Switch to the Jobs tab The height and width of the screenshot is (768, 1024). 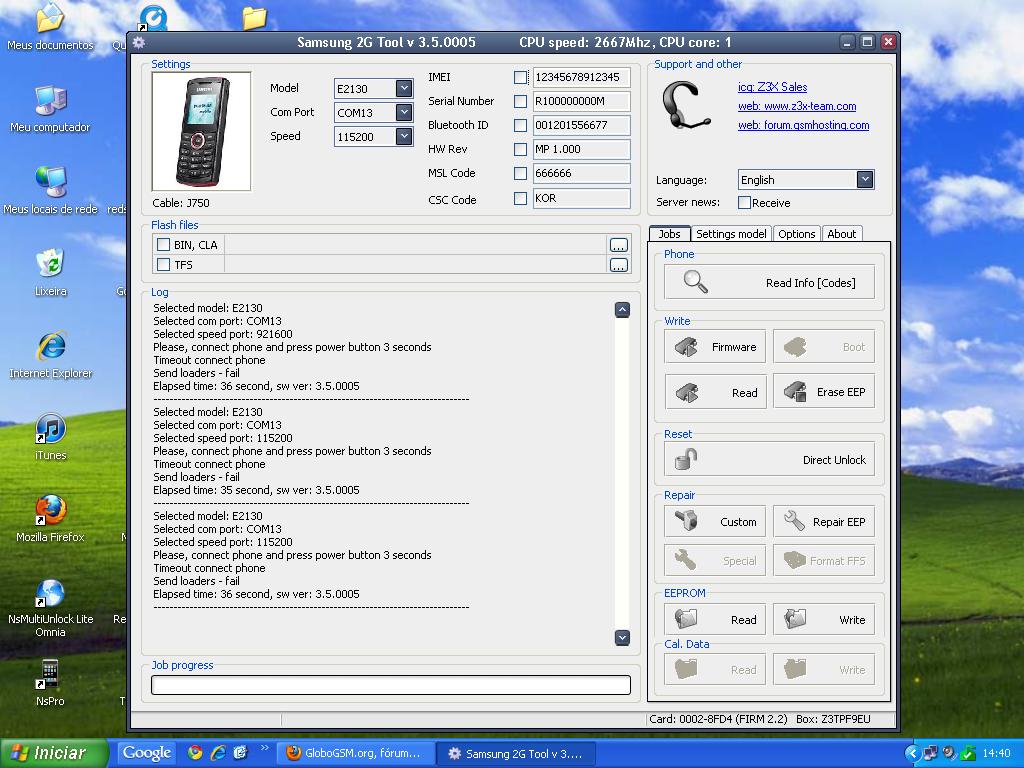[x=669, y=234]
